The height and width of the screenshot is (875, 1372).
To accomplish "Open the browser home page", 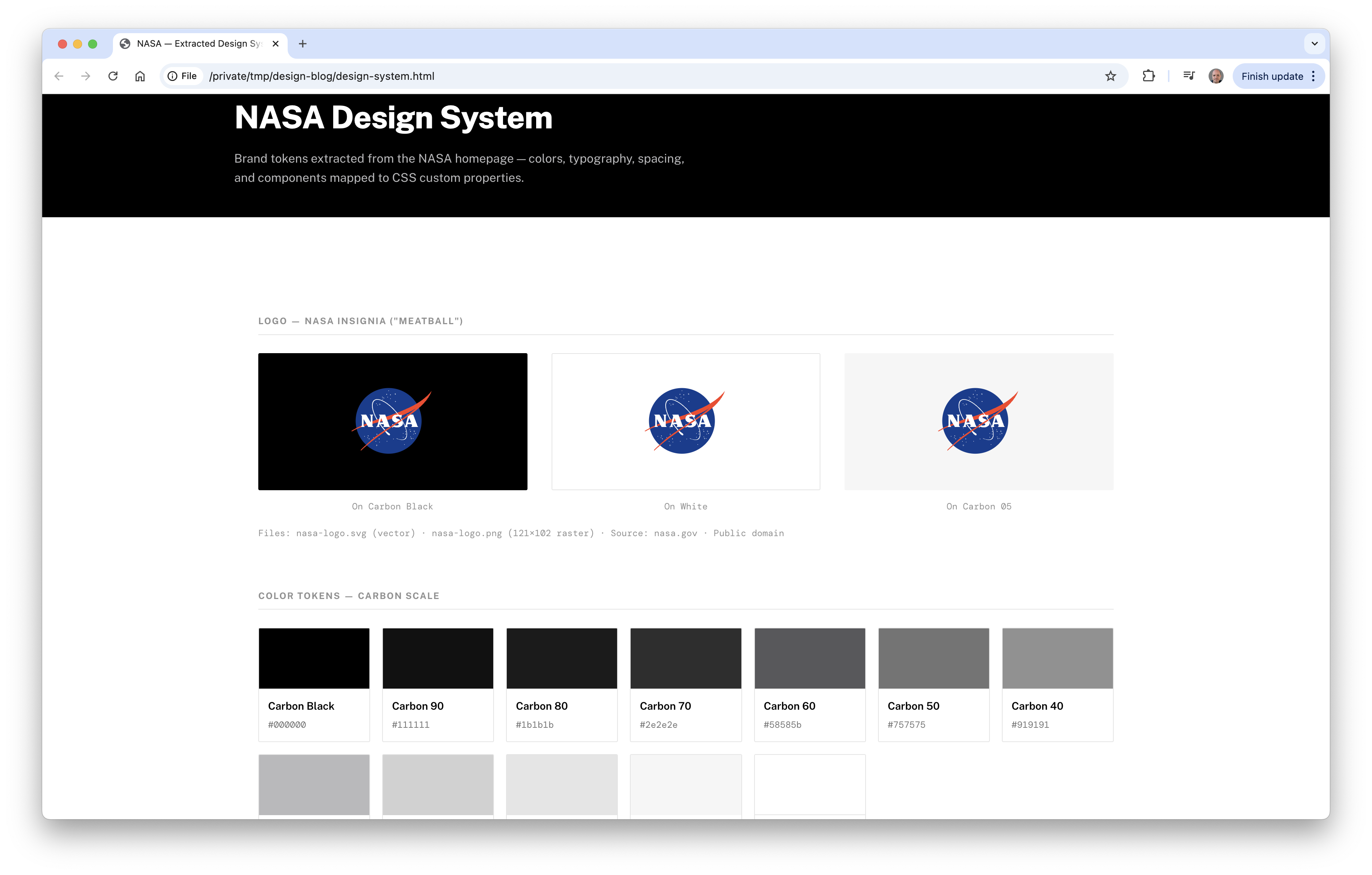I will pos(140,76).
